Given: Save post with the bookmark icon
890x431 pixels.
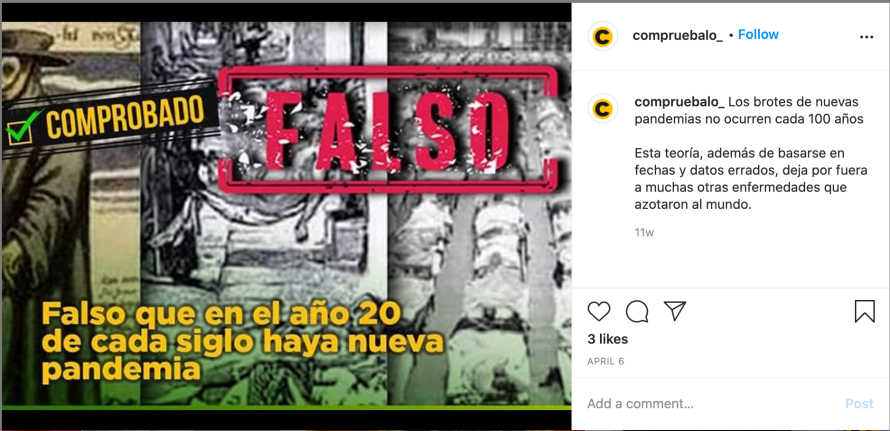Looking at the screenshot, I should pos(864,311).
